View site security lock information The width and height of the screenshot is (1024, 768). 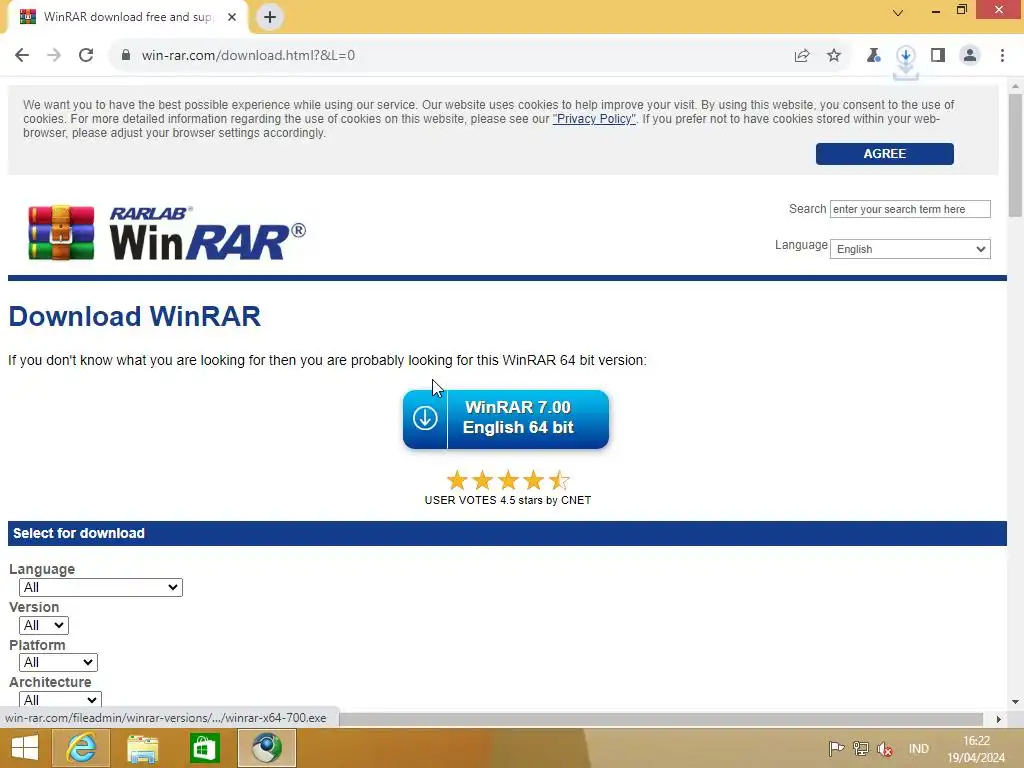(x=126, y=56)
